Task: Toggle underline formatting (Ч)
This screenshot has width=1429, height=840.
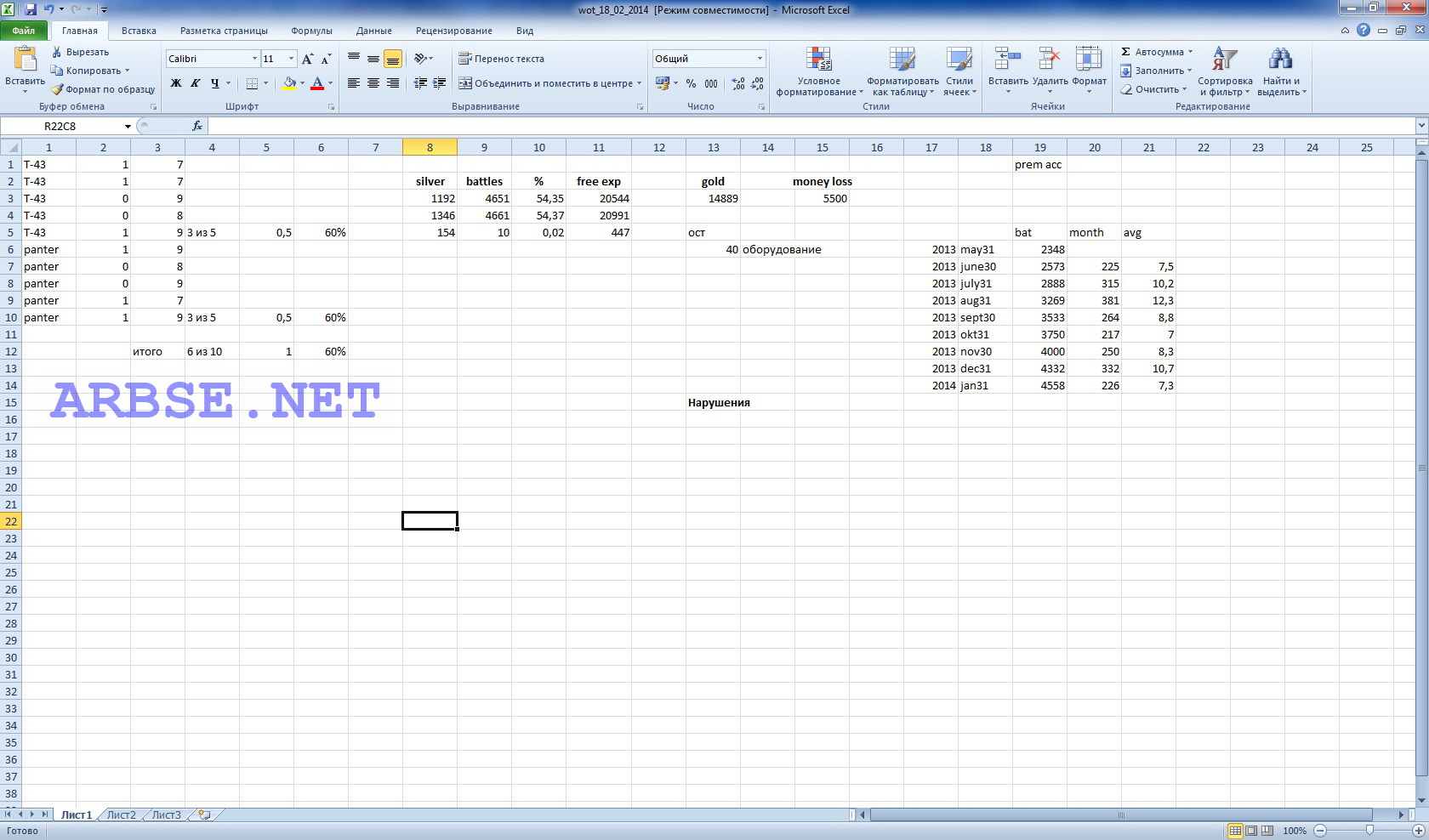Action: tap(215, 83)
